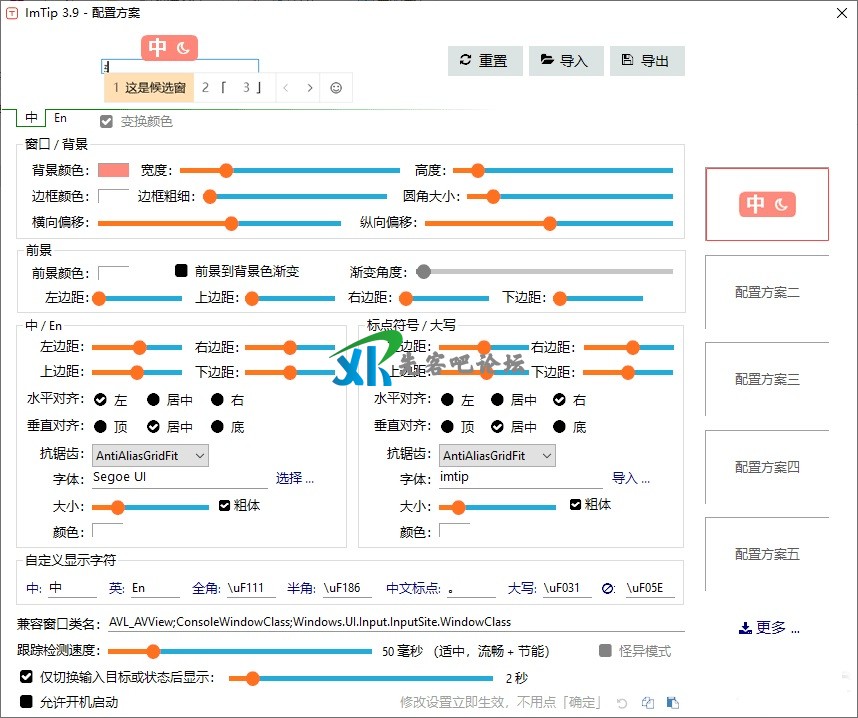Open the 标点符号 抗锯齿 dropdown
Image resolution: width=858 pixels, height=718 pixels.
tap(498, 456)
